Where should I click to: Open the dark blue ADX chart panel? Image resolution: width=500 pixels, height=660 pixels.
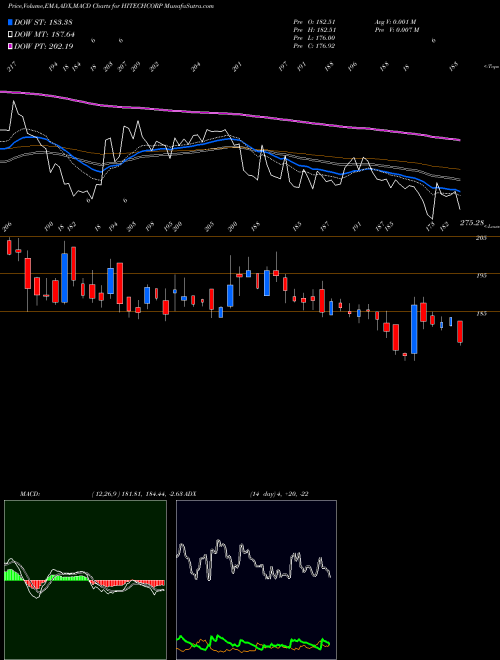pyautogui.click(x=256, y=580)
